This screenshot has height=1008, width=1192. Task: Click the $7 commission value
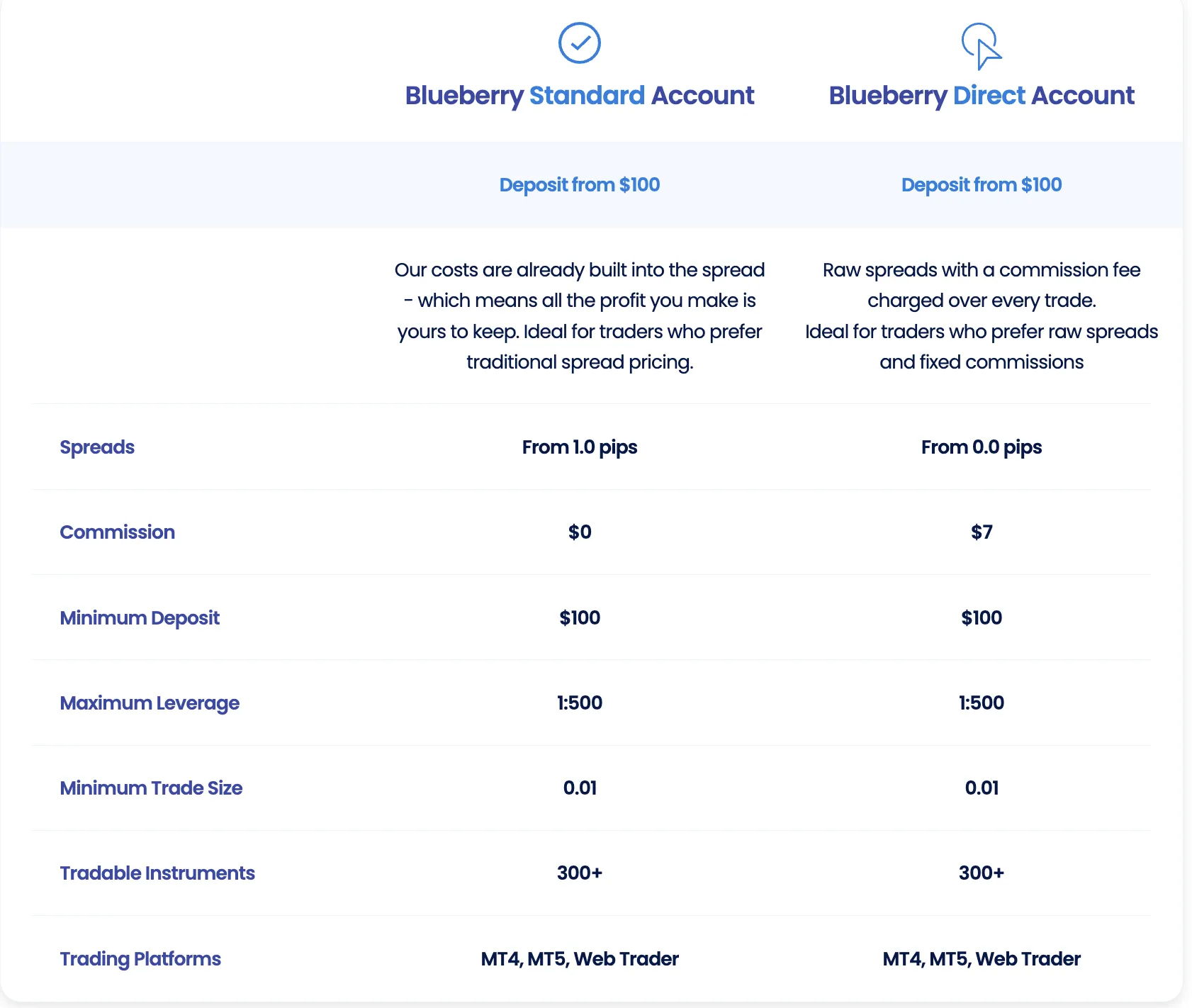(982, 532)
